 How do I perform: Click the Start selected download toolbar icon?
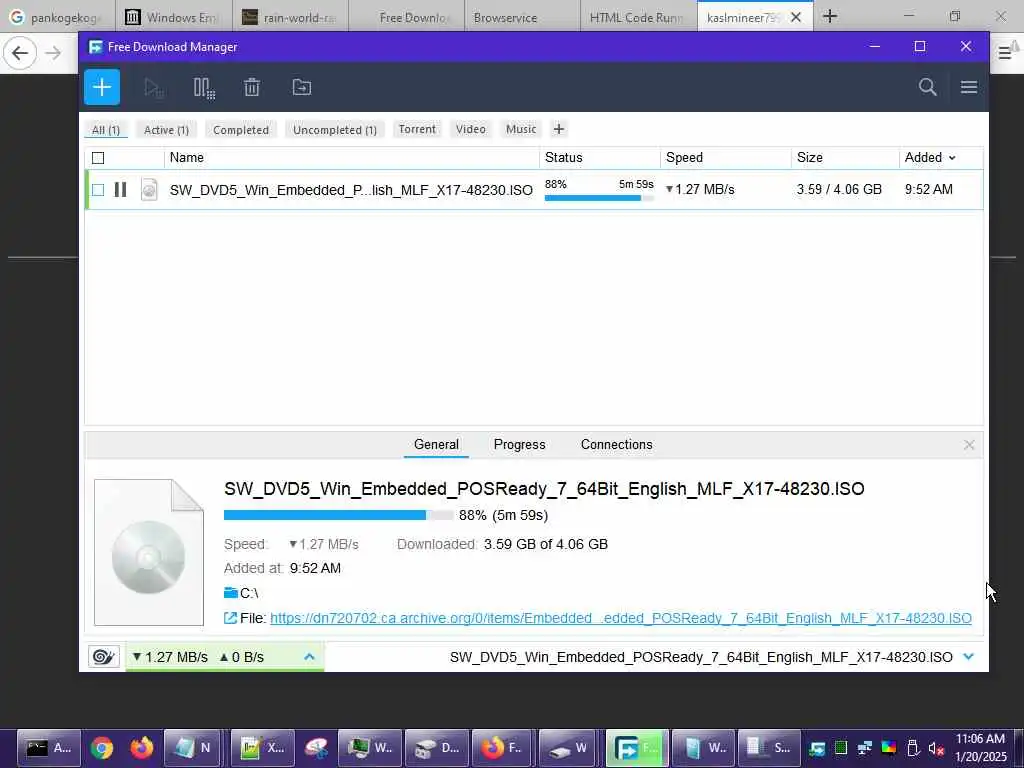tap(153, 88)
